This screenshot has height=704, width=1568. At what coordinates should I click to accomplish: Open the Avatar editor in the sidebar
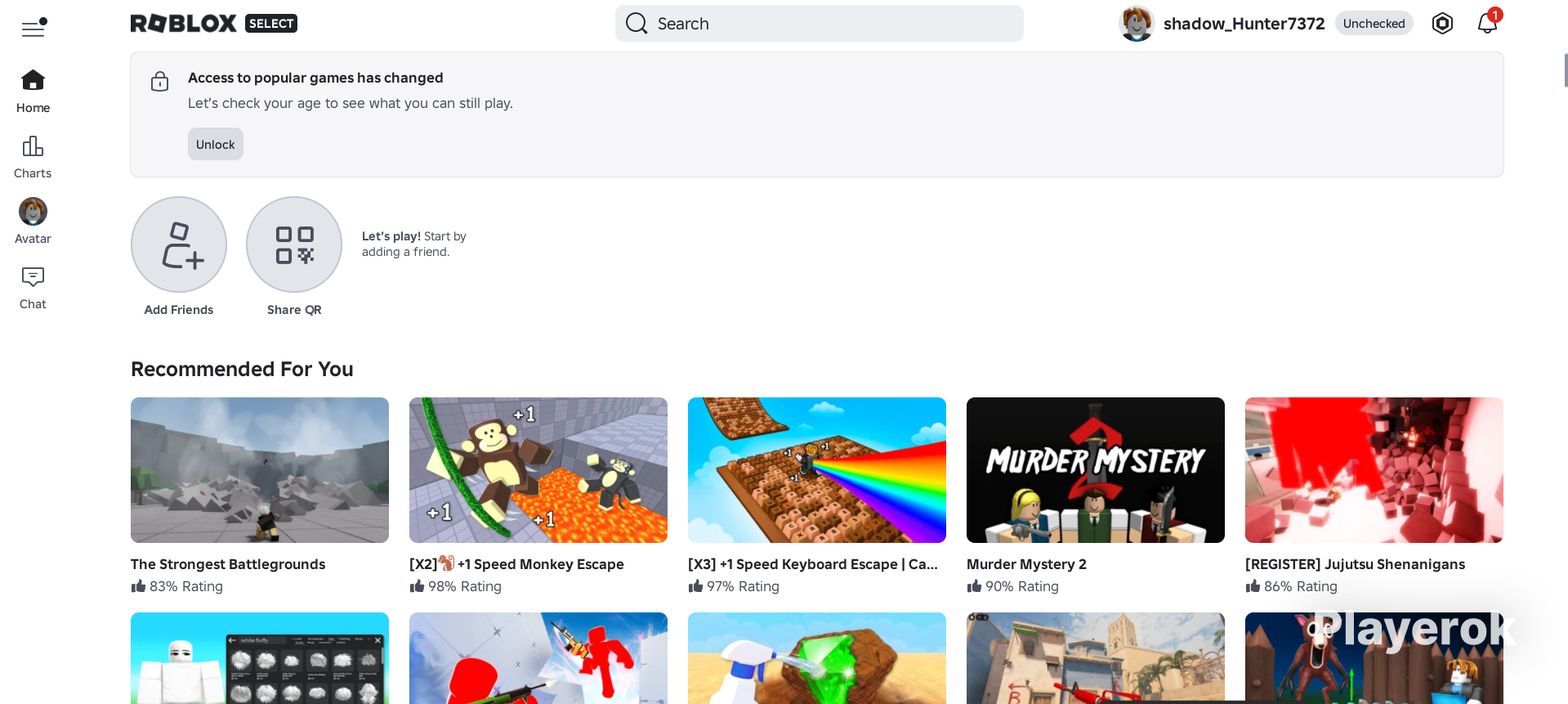(33, 221)
